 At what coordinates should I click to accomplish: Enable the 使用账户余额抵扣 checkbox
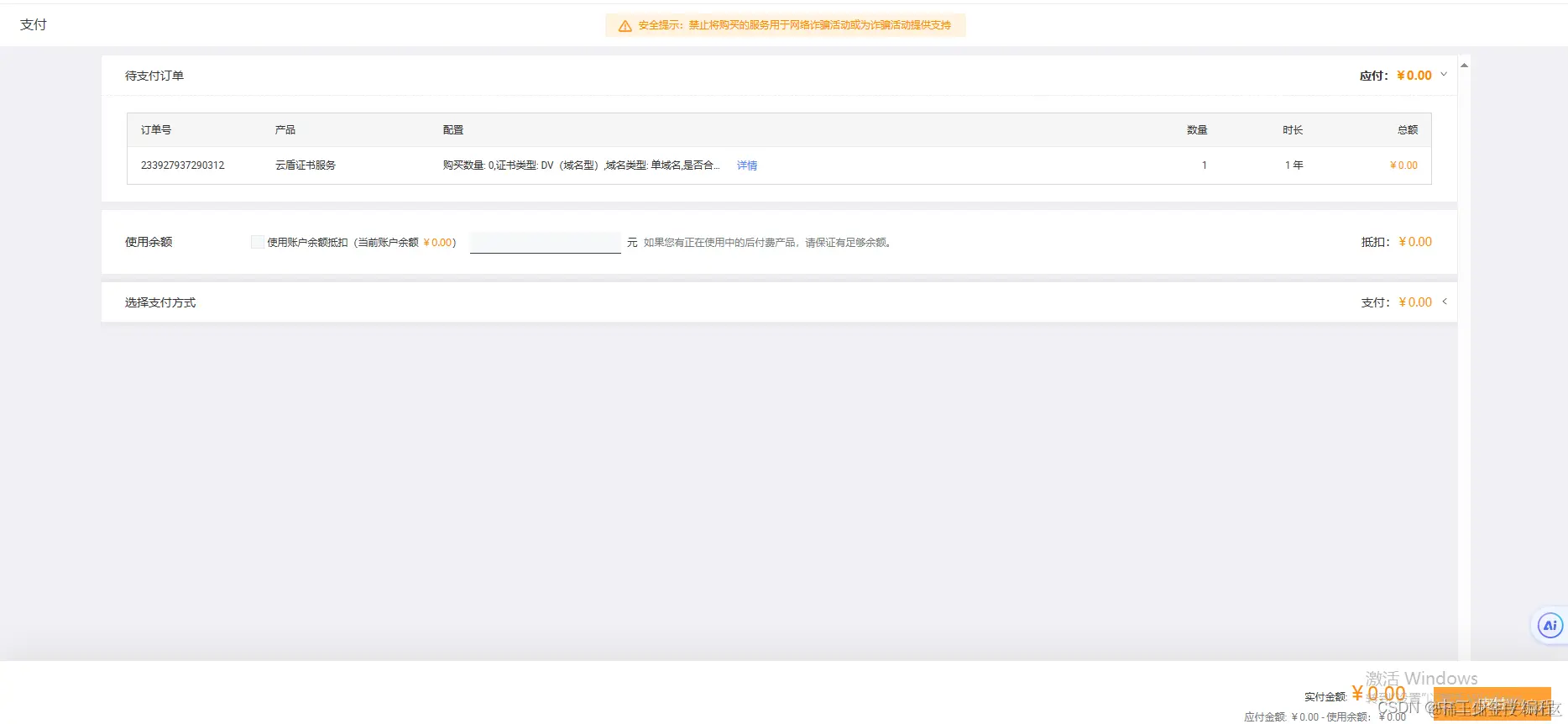(x=258, y=242)
